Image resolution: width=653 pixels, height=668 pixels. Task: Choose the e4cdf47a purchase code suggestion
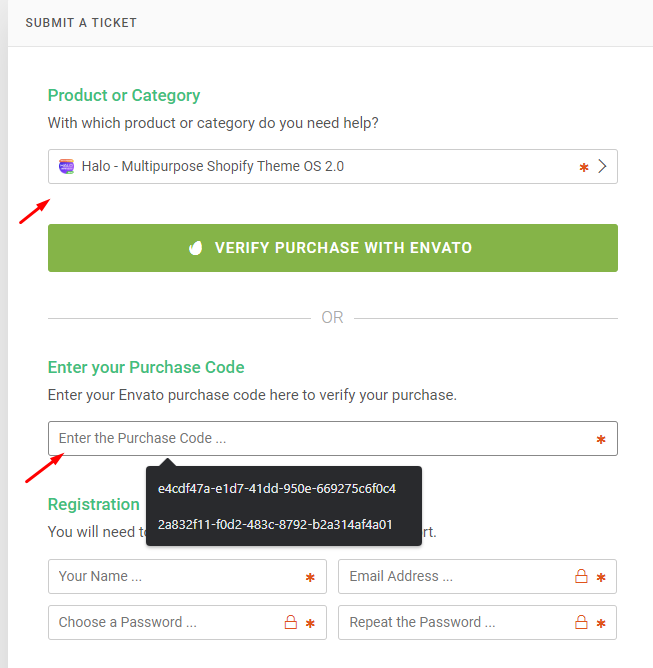coord(277,489)
